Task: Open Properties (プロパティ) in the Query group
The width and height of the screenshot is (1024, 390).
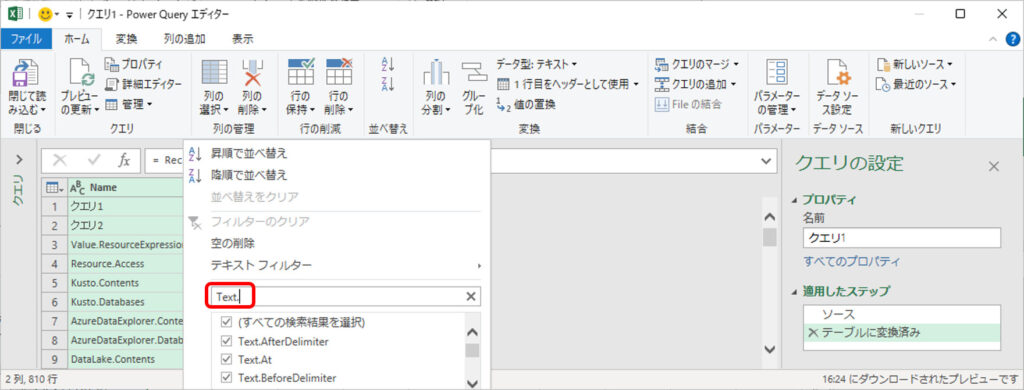Action: pos(133,64)
